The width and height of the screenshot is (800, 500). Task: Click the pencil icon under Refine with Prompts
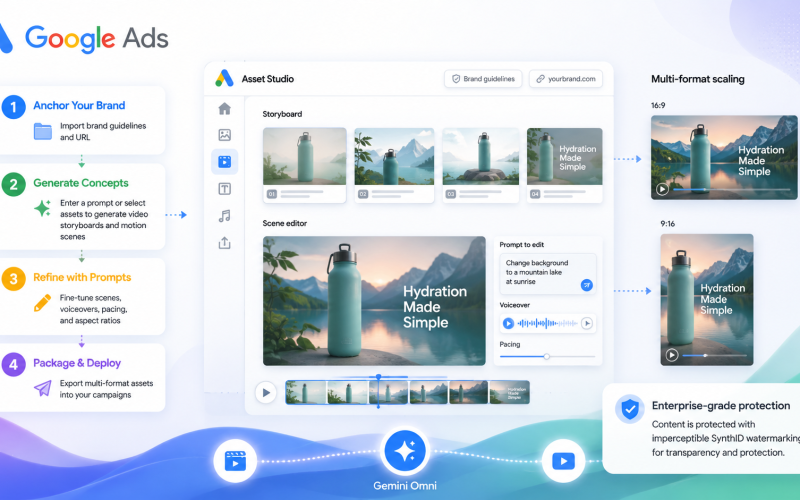(42, 303)
